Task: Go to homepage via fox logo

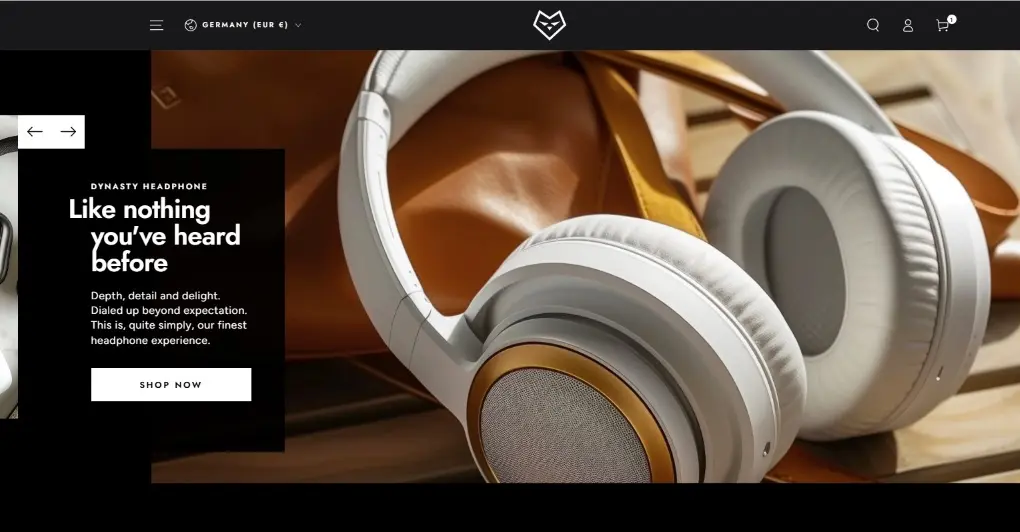Action: pyautogui.click(x=549, y=25)
